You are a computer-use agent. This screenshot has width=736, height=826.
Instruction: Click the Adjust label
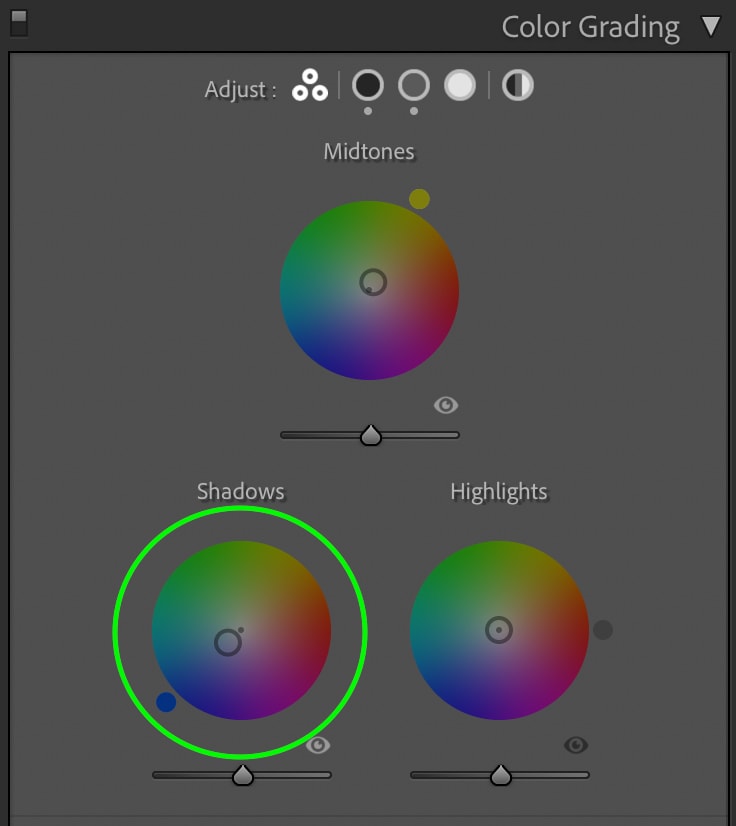(x=240, y=90)
